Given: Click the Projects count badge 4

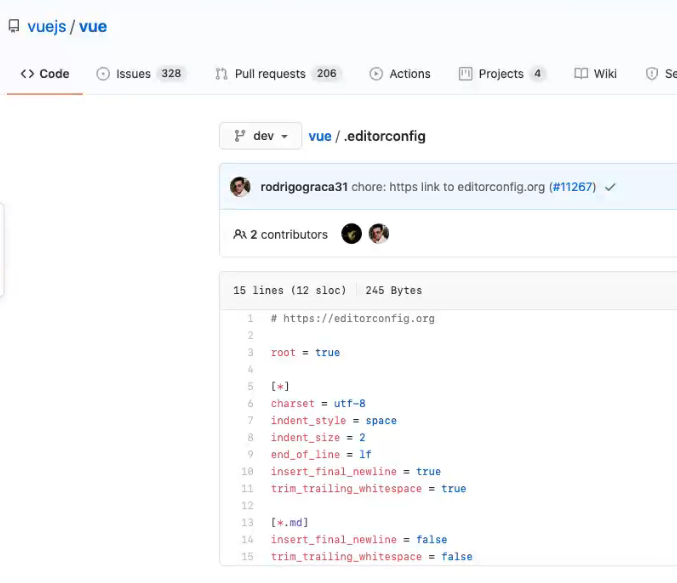Looking at the screenshot, I should 537,73.
